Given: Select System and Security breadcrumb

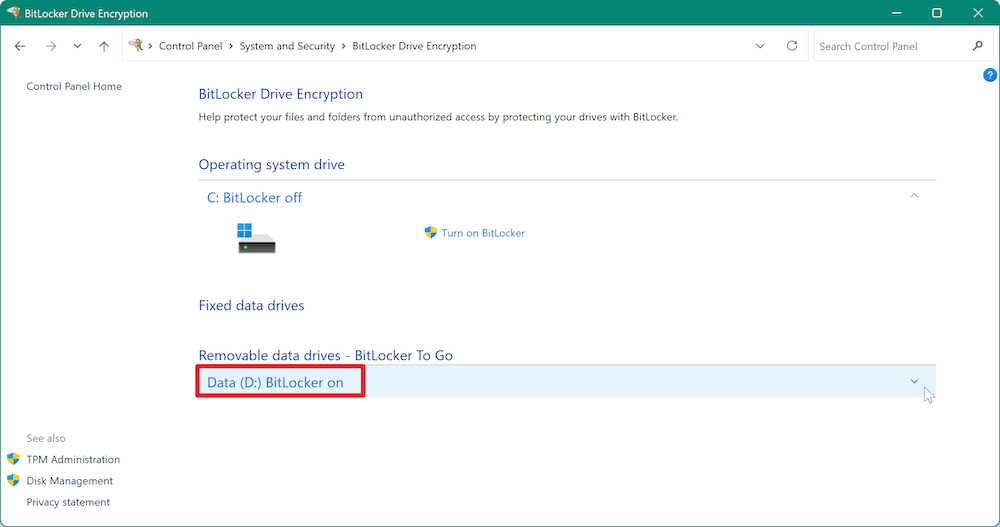Looking at the screenshot, I should (287, 46).
